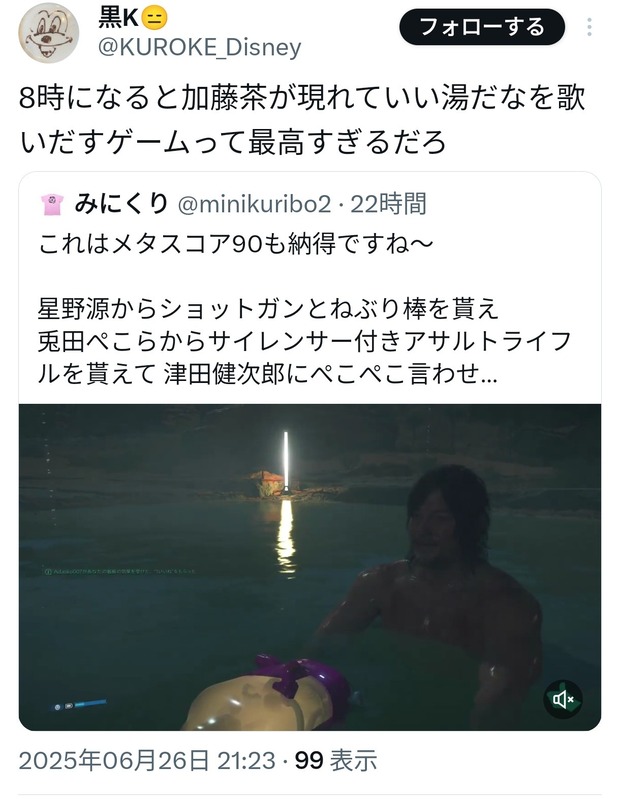Open the quoted tweet card line これはメタスコア90
620x799 pixels.
235,245
